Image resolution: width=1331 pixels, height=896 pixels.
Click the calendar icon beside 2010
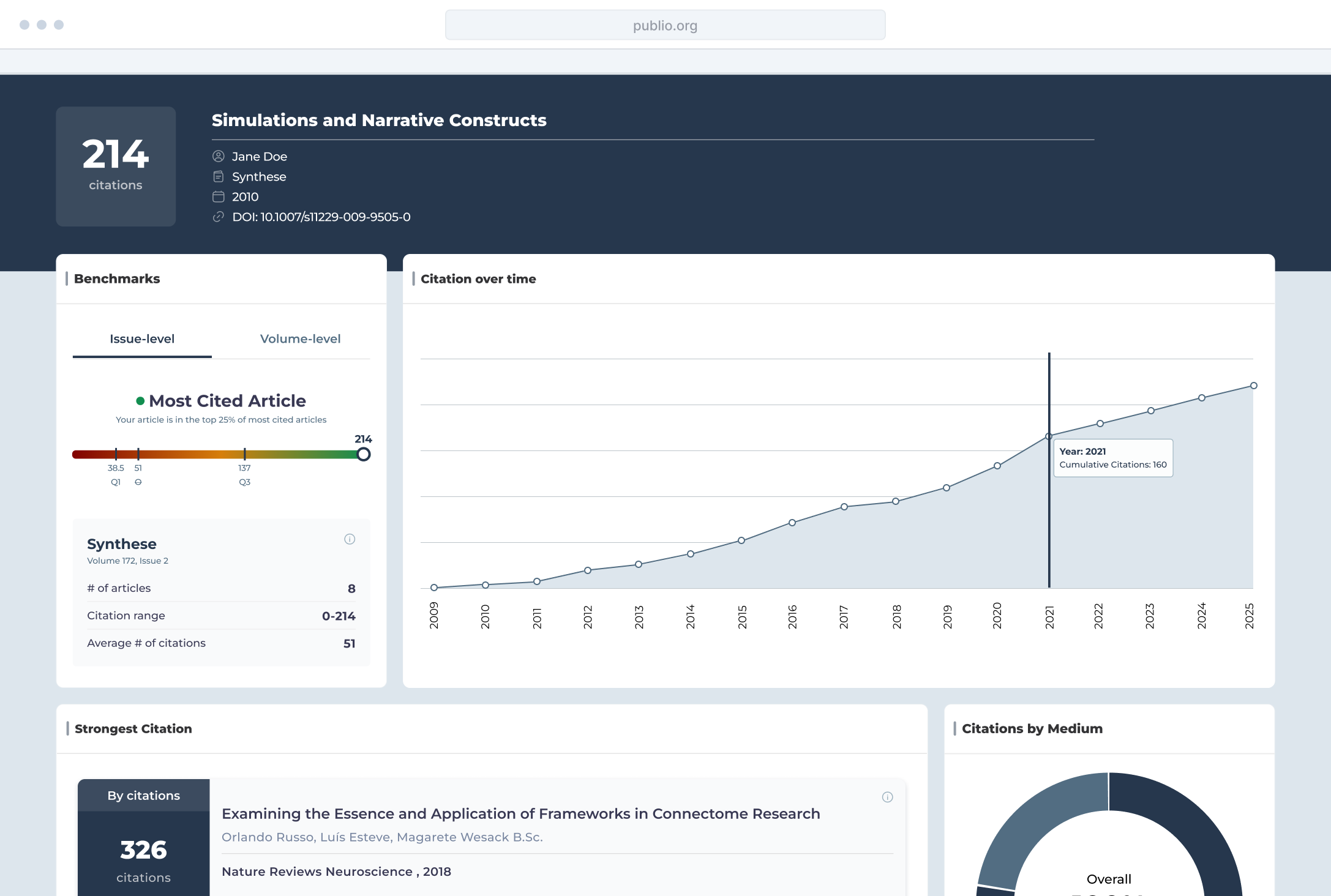[x=219, y=196]
